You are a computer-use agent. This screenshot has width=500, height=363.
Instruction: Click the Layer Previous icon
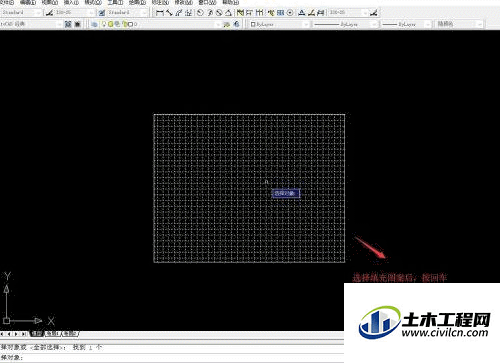point(236,24)
